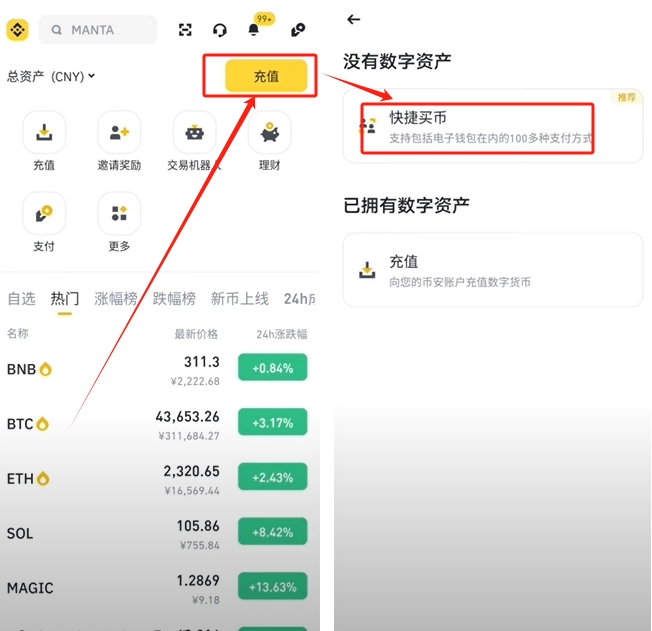Tap the deposit download icon in 充值 card
The height and width of the screenshot is (631, 652).
click(x=367, y=270)
